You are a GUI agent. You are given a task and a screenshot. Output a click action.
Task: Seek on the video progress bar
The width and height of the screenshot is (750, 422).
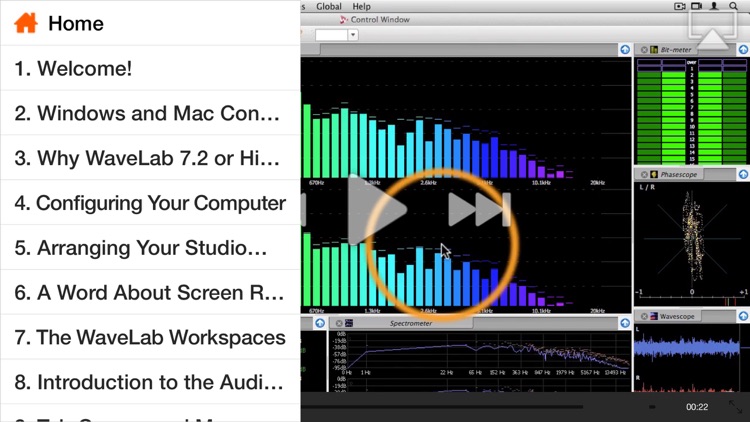[x=441, y=407]
